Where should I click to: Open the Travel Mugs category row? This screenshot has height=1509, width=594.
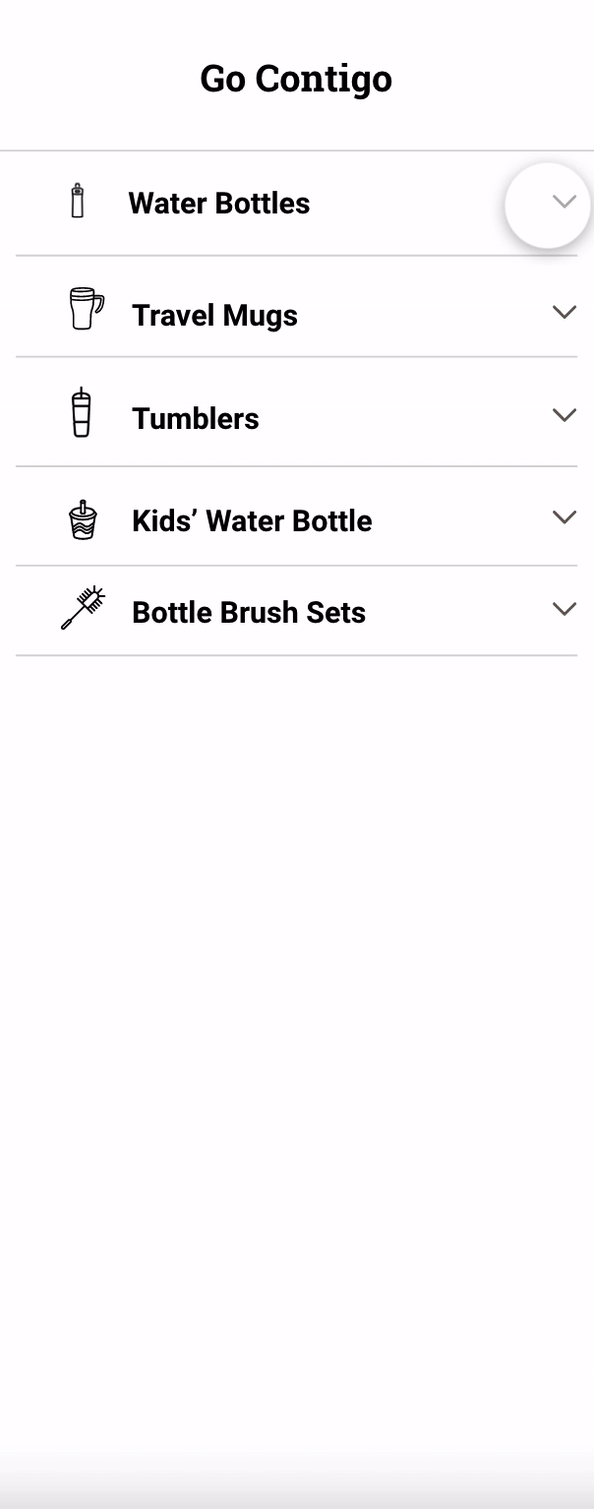(297, 307)
